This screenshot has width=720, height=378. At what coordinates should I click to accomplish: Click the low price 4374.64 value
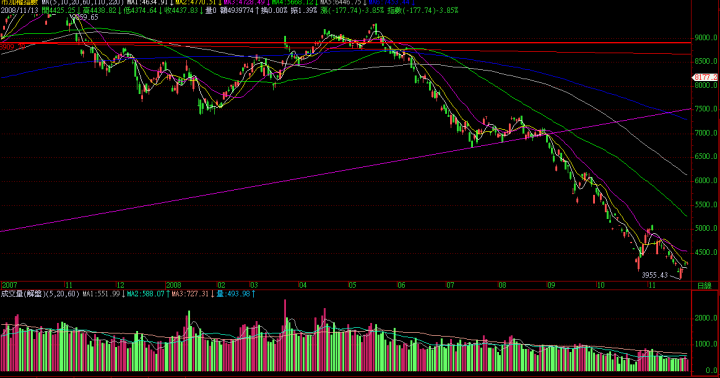143,10
